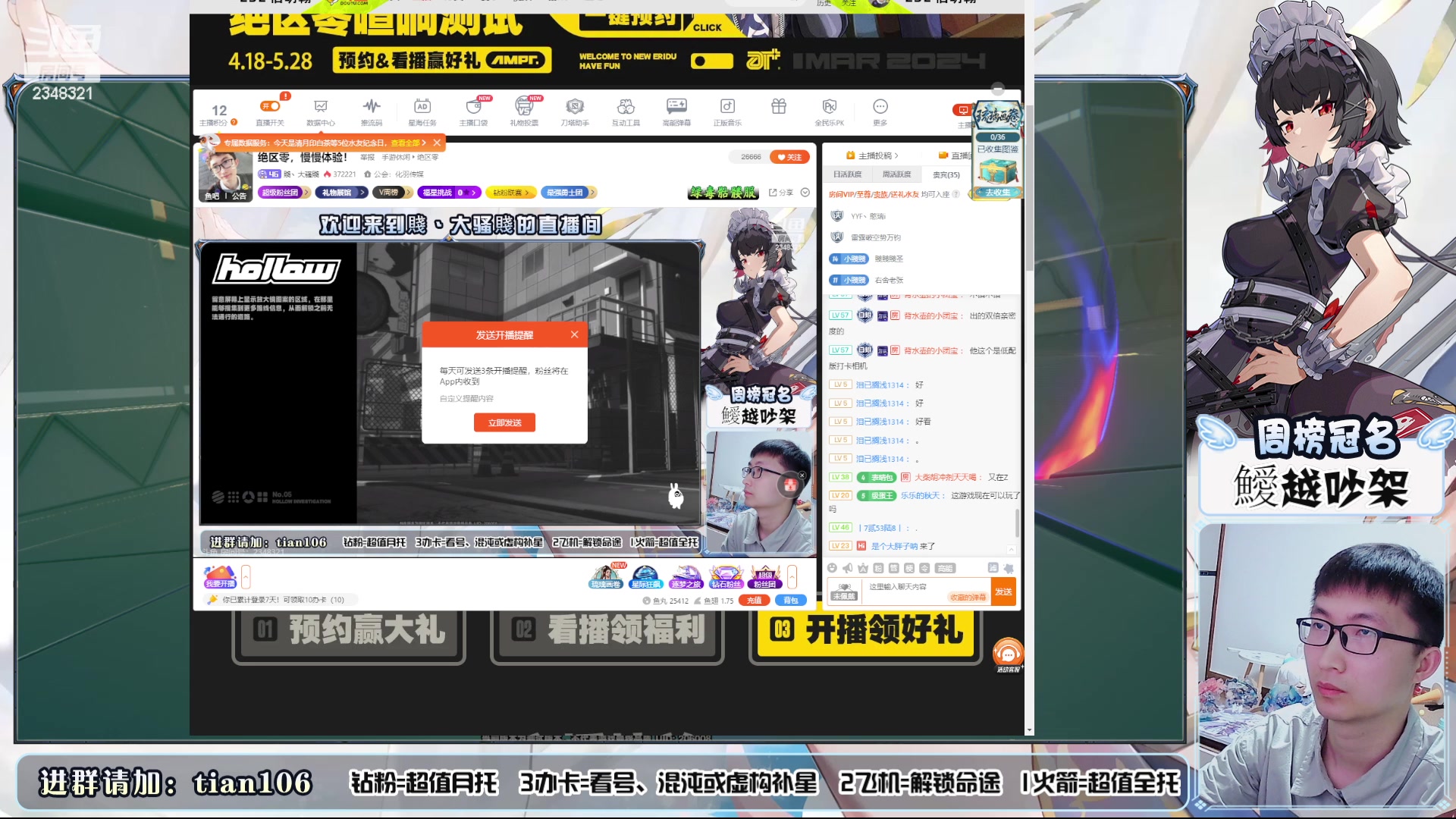Click 公告 under streamer avatar

pos(240,196)
